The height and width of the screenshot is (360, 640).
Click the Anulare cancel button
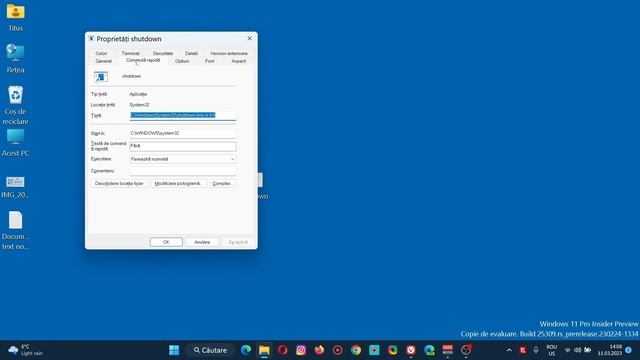202,242
